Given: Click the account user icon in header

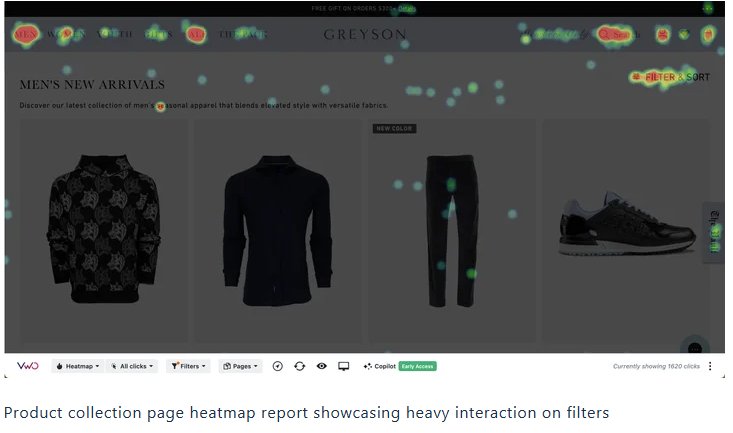Looking at the screenshot, I should tap(662, 34).
